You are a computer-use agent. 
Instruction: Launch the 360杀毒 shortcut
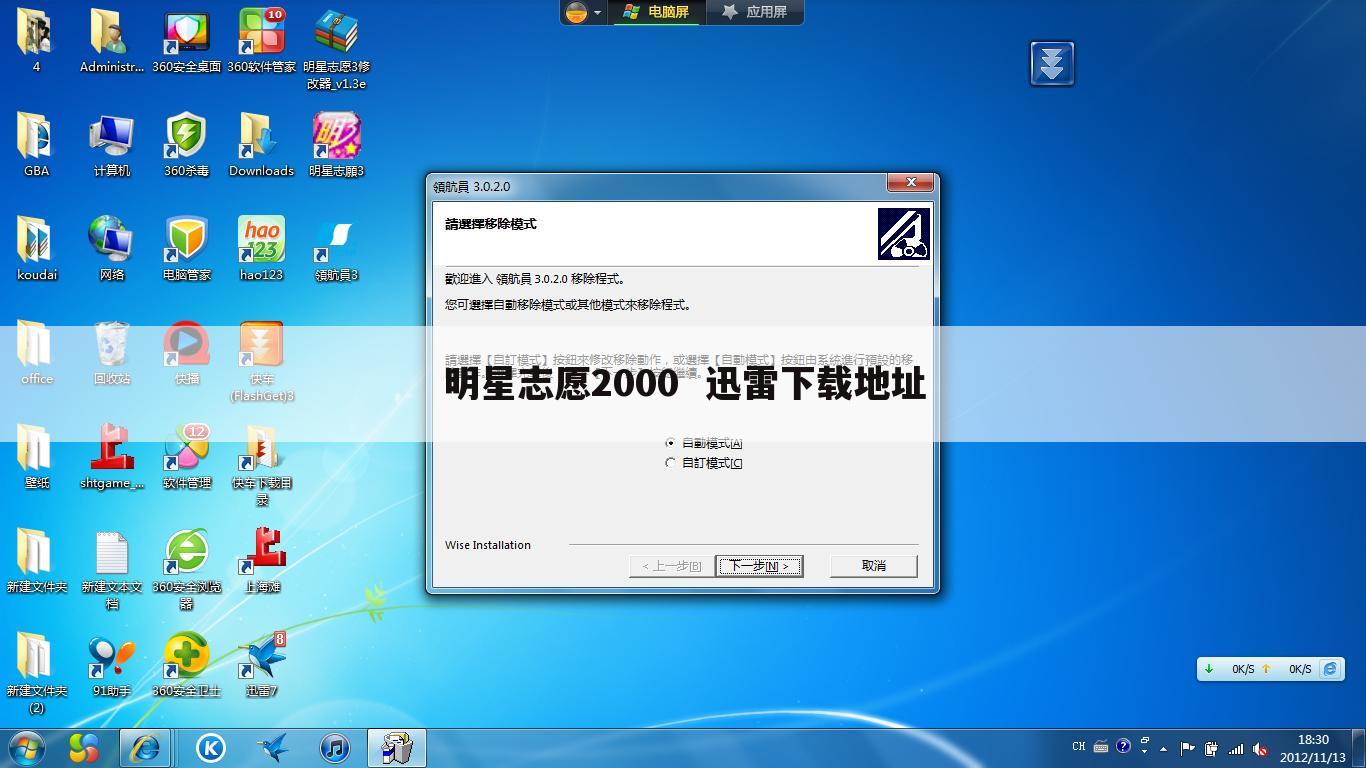coord(187,144)
